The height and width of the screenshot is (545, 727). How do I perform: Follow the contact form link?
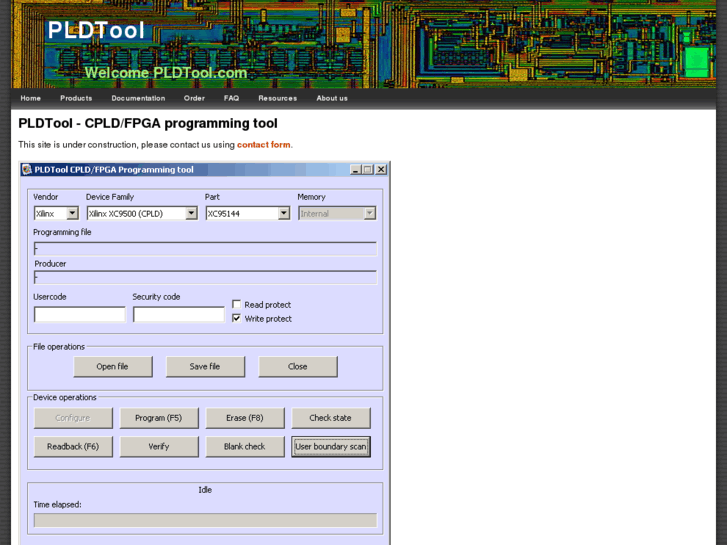[263, 145]
